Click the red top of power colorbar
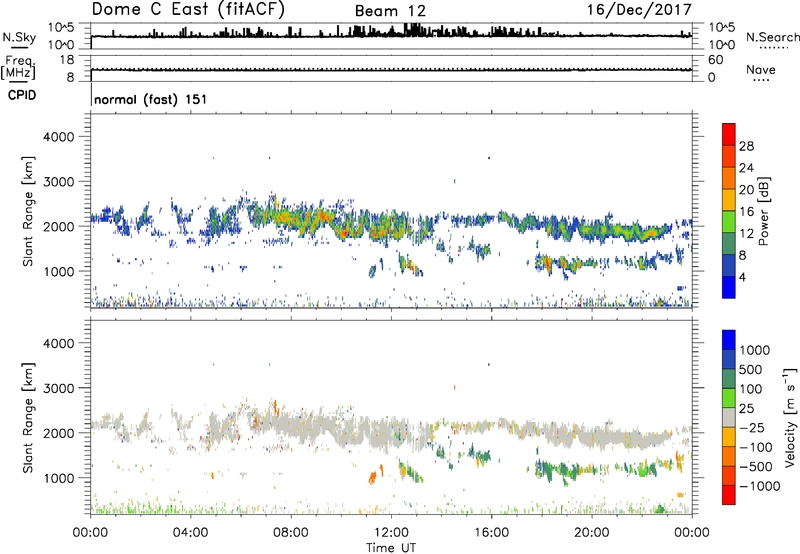The width and height of the screenshot is (800, 554). click(x=729, y=134)
